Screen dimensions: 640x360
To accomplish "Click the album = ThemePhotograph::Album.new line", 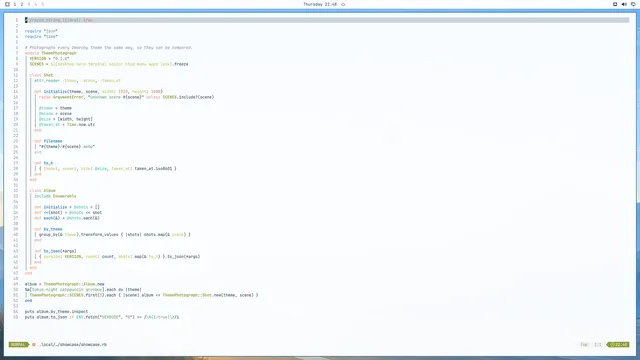I will [64, 284].
